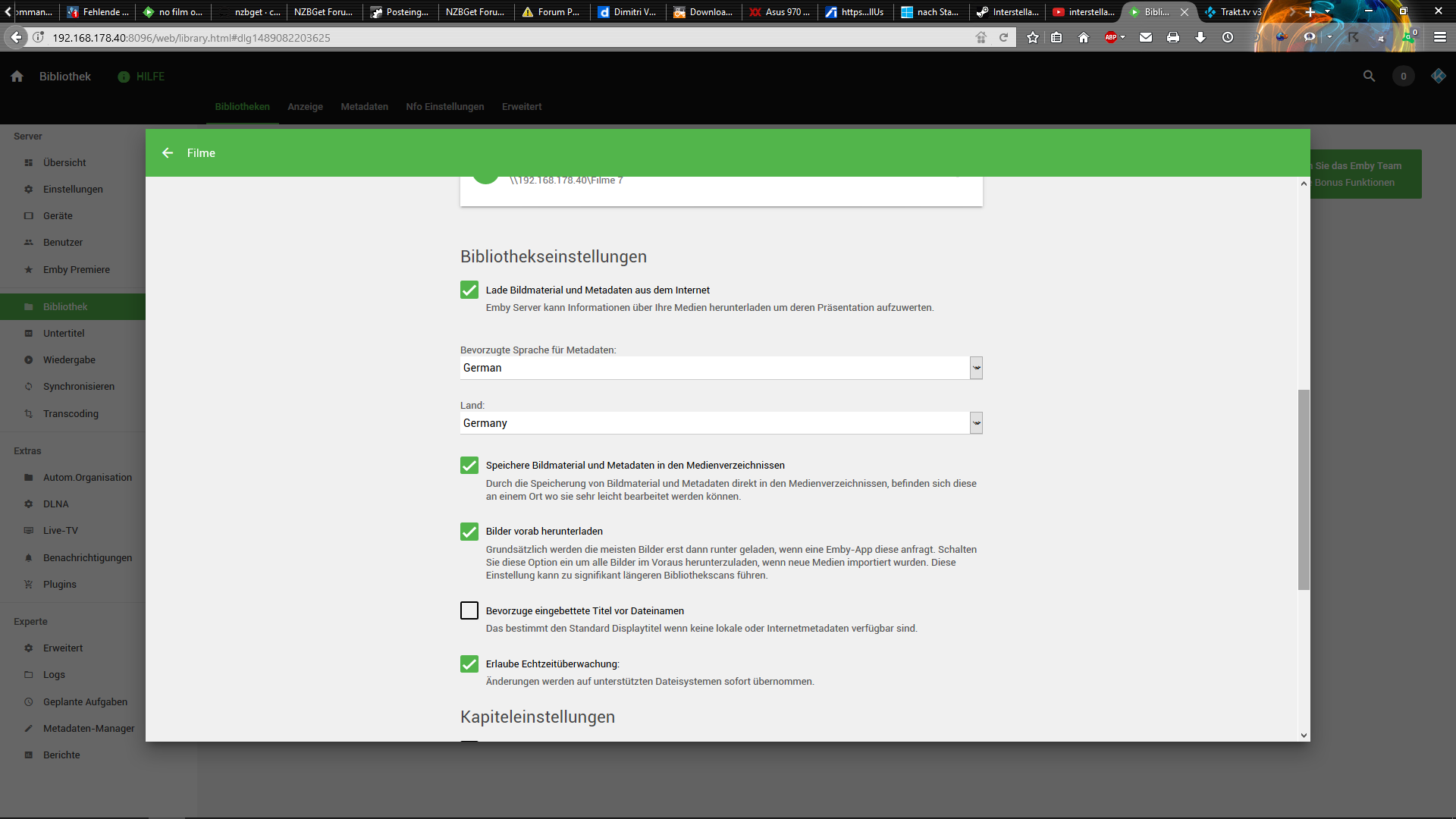The image size is (1456, 819).
Task: Click the Übersicht sidebar icon
Action: tap(29, 163)
